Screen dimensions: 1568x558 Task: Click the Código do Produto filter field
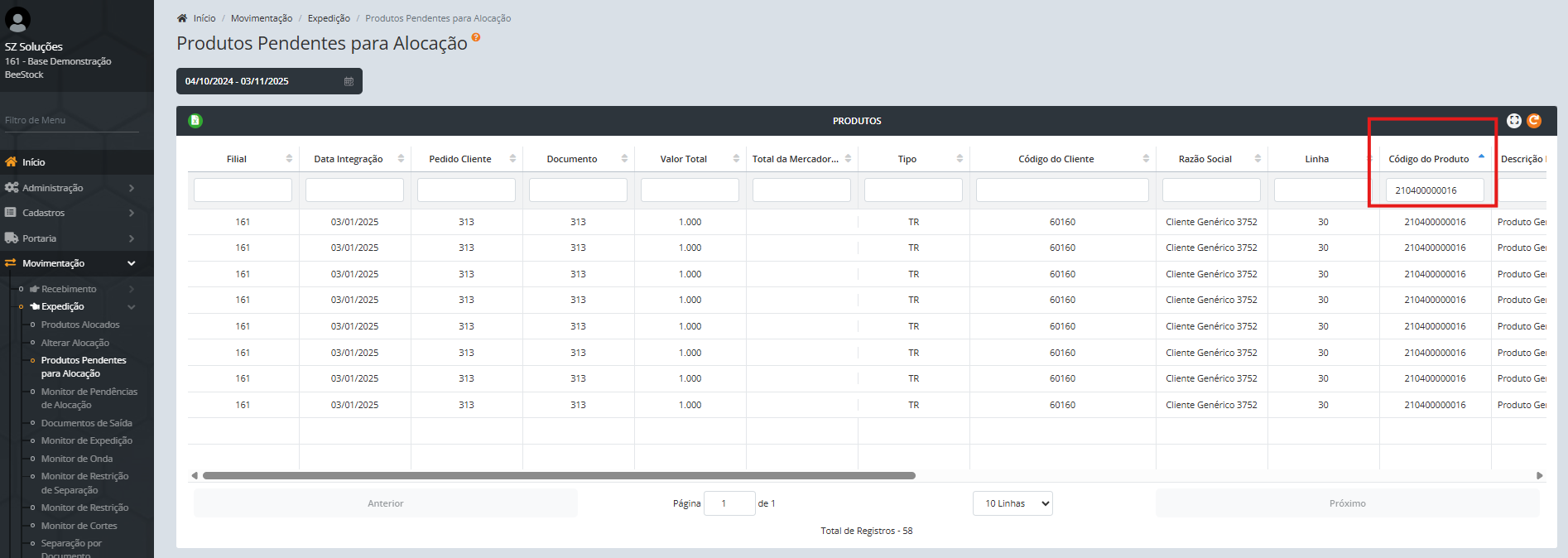click(x=1434, y=190)
